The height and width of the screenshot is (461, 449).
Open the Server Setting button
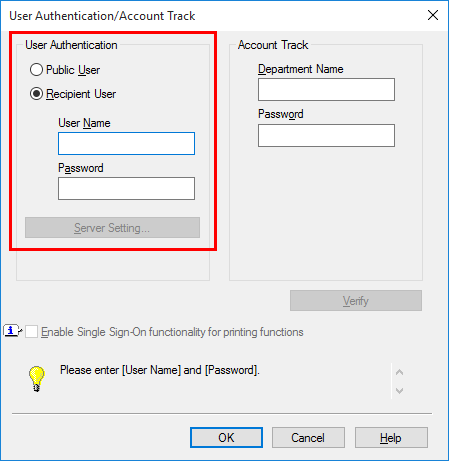[112, 228]
